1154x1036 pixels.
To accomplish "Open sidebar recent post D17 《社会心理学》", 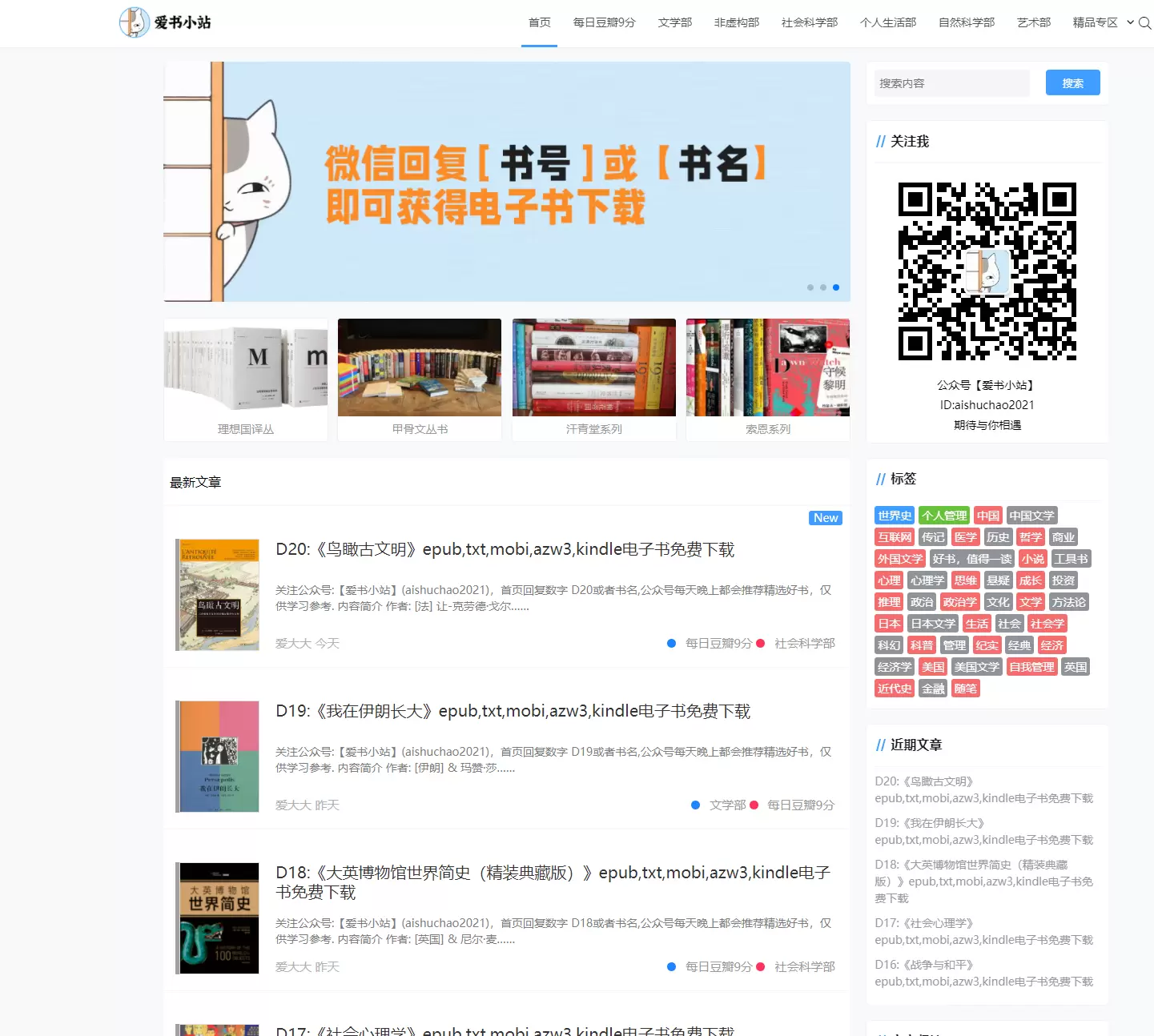I will [983, 931].
